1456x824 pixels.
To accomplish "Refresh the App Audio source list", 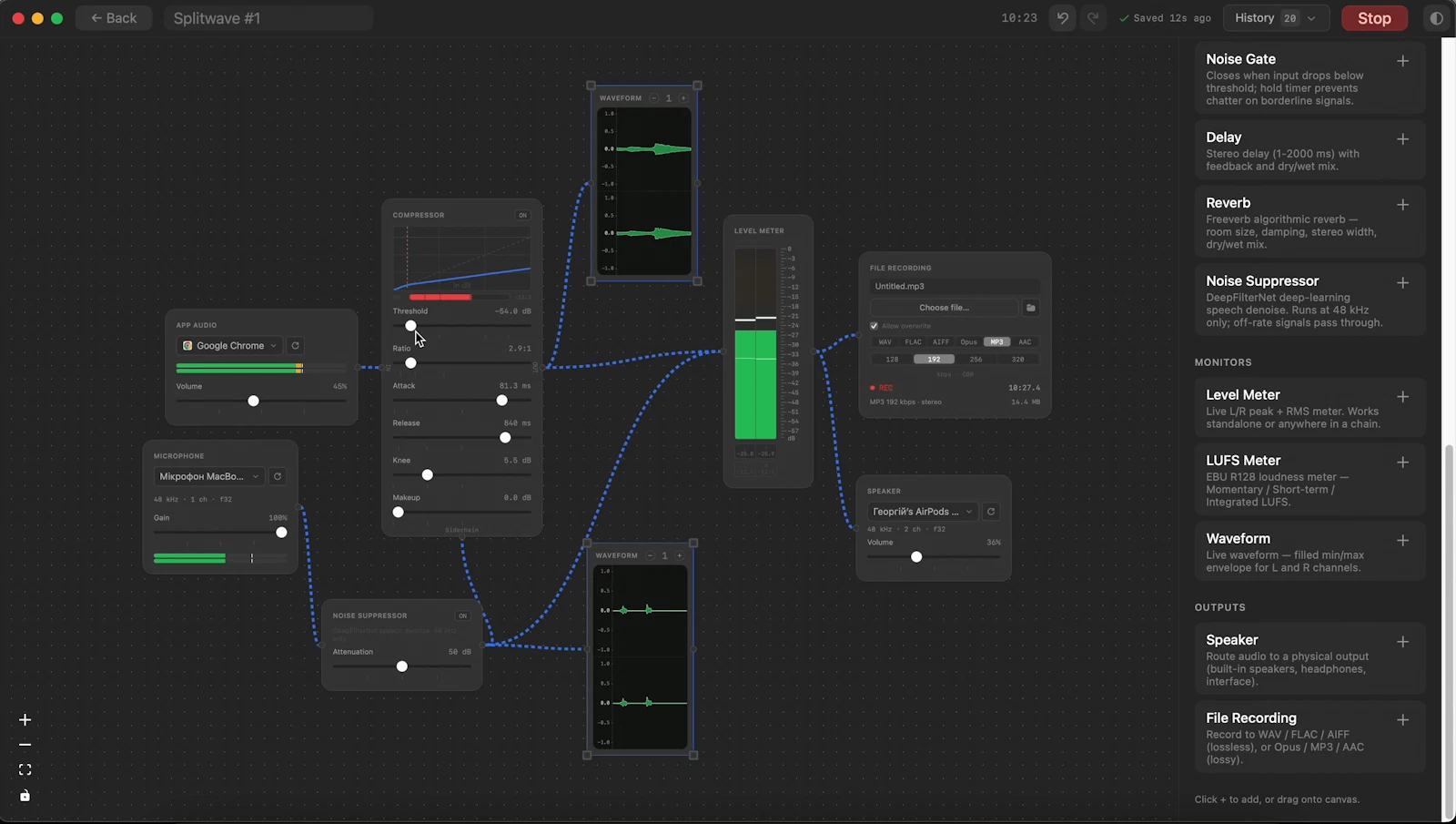I will click(295, 346).
